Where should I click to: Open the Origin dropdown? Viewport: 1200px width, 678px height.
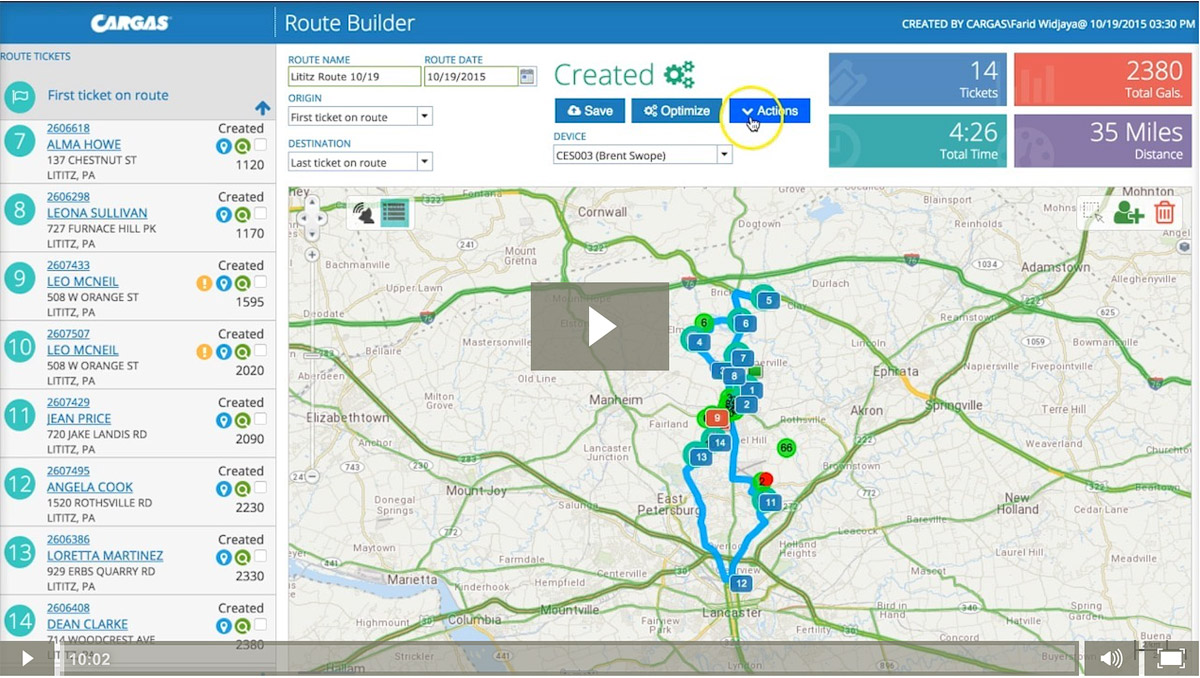click(x=425, y=116)
